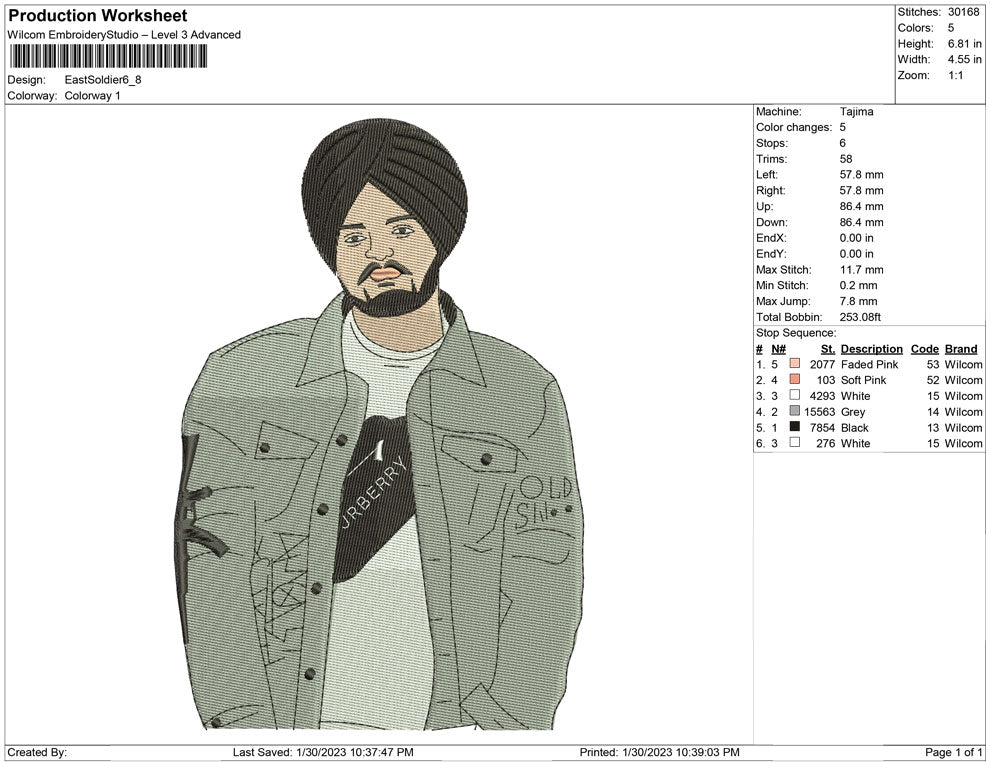Viewport: 990px width, 762px height.
Task: Click the 'Production Worksheet' title
Action: 98,16
